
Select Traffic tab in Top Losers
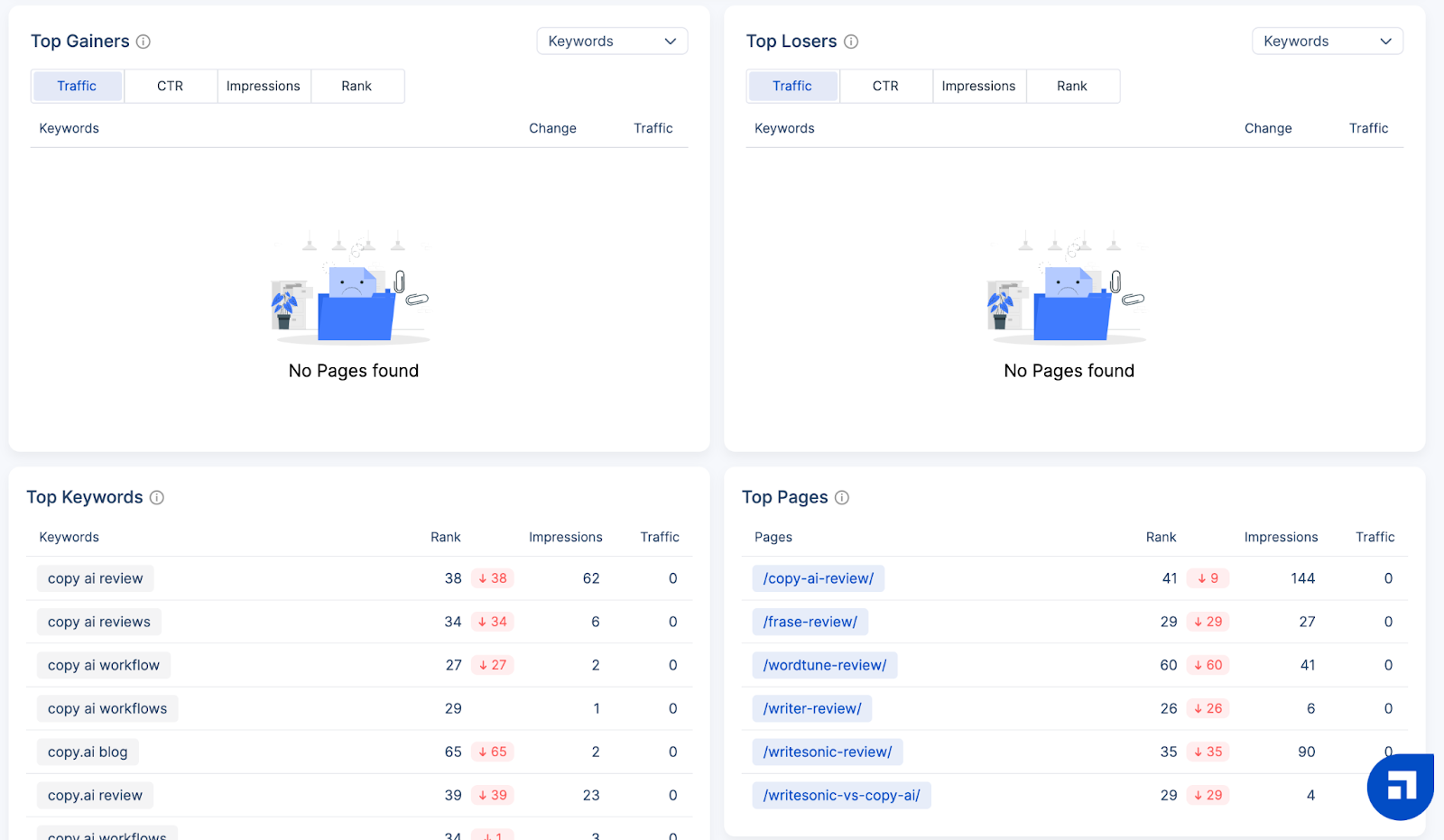[792, 86]
